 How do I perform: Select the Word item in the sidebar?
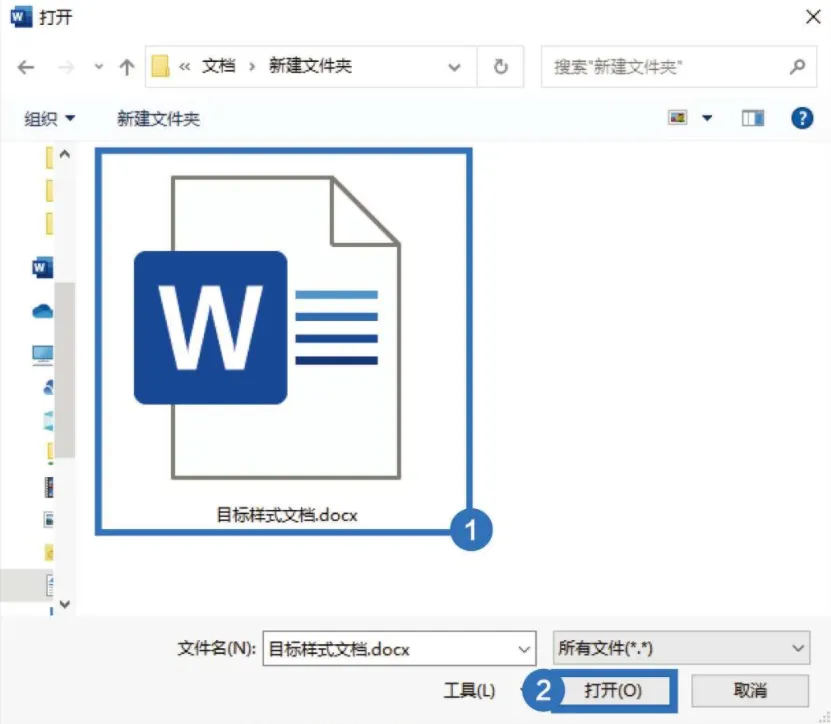[42, 268]
